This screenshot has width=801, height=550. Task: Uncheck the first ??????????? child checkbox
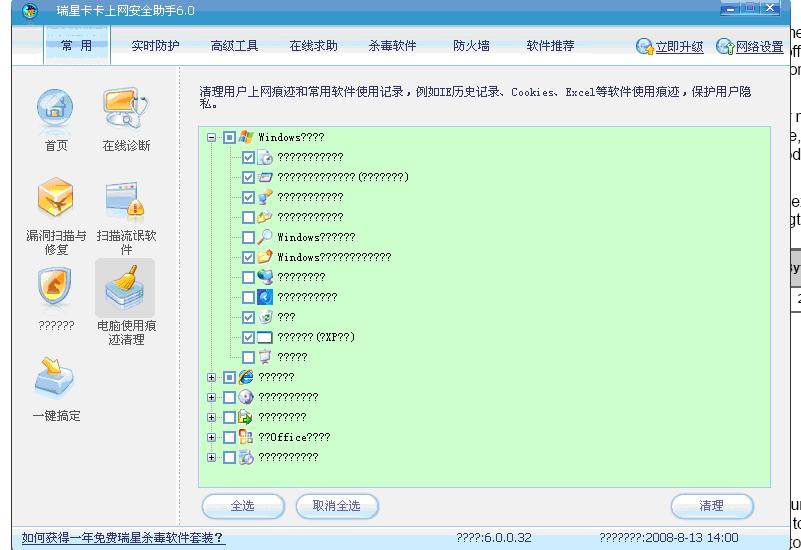(x=248, y=157)
